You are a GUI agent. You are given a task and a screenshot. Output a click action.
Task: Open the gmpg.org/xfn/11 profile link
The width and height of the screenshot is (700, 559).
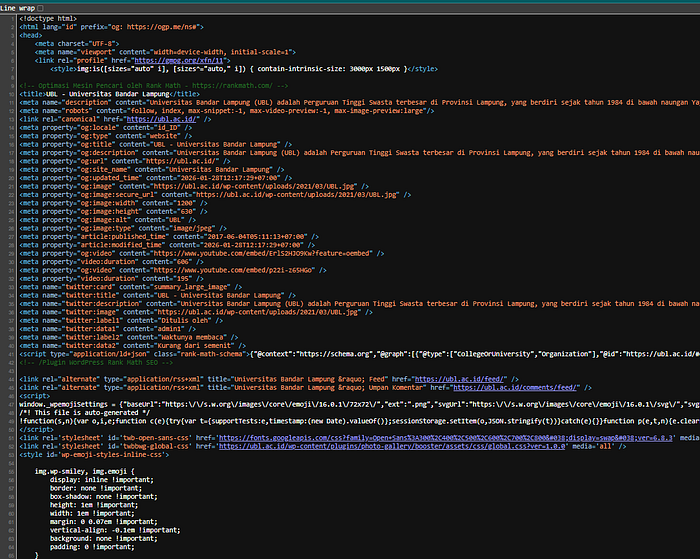pos(179,61)
